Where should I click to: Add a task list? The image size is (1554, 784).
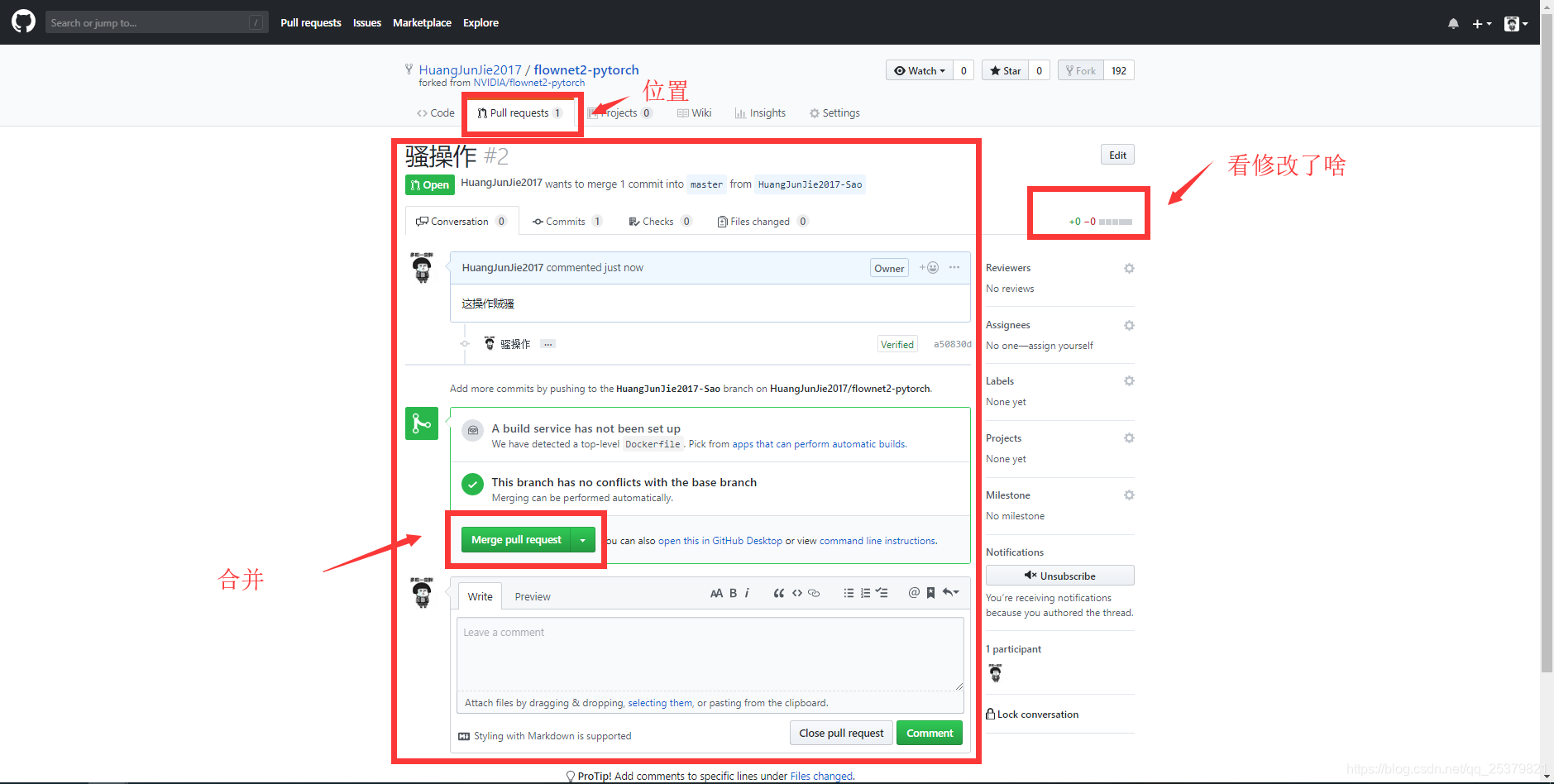coord(882,593)
